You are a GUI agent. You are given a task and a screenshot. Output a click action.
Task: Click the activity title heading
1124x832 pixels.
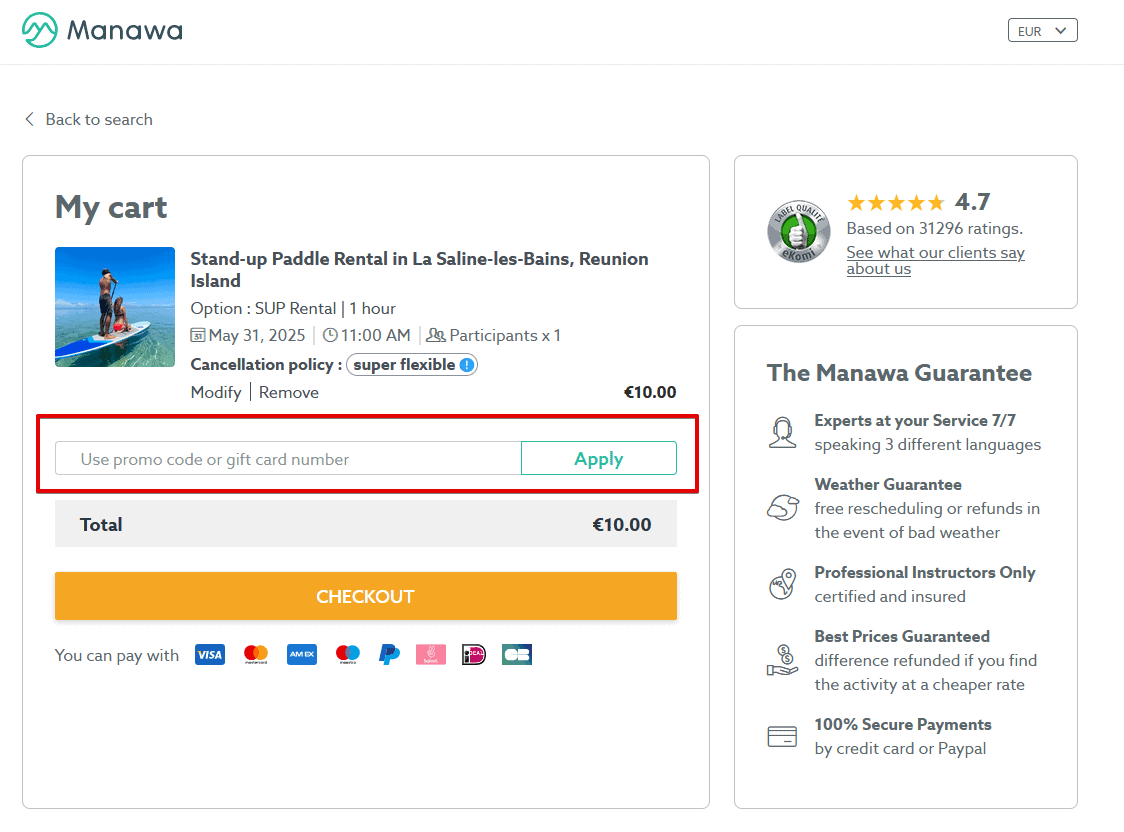coord(419,269)
